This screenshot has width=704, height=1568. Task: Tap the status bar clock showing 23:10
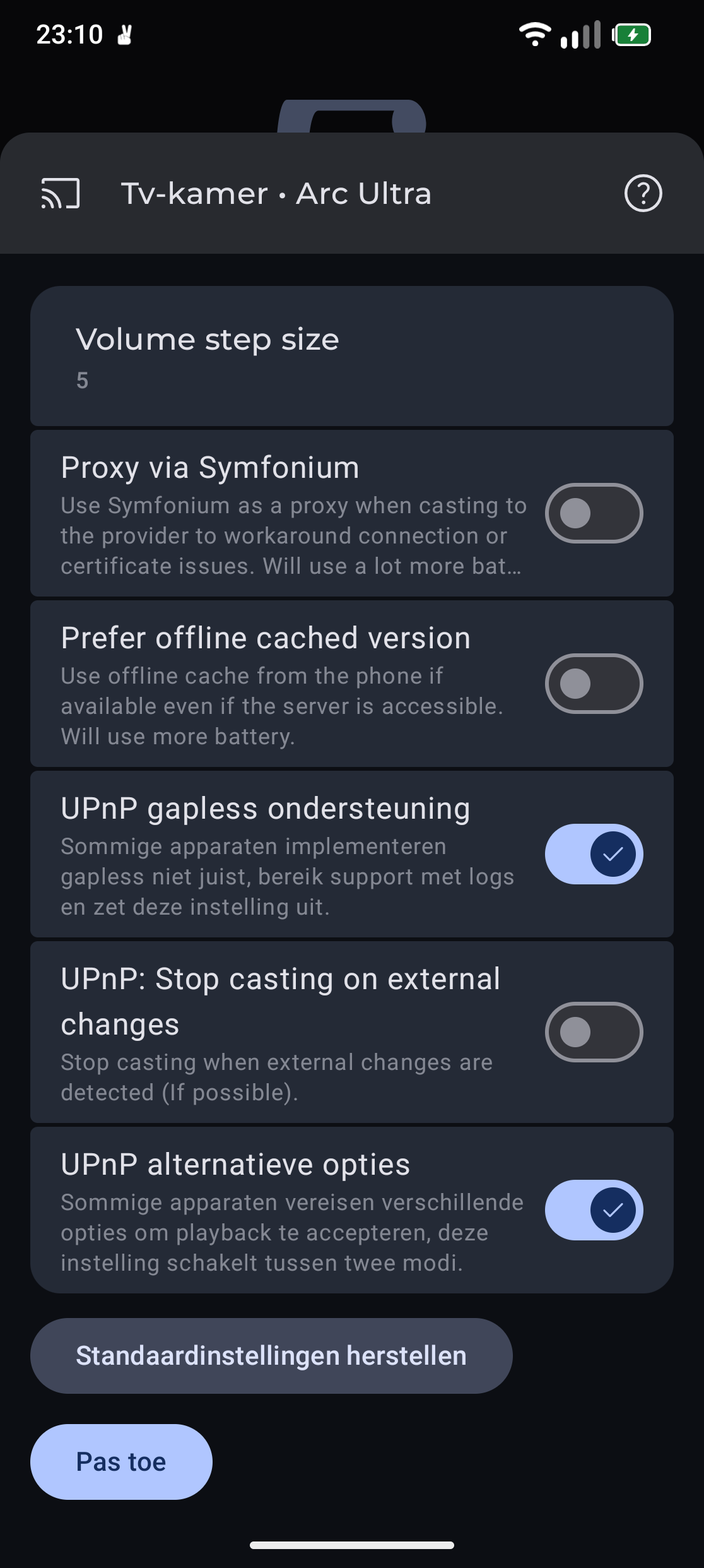pyautogui.click(x=69, y=35)
